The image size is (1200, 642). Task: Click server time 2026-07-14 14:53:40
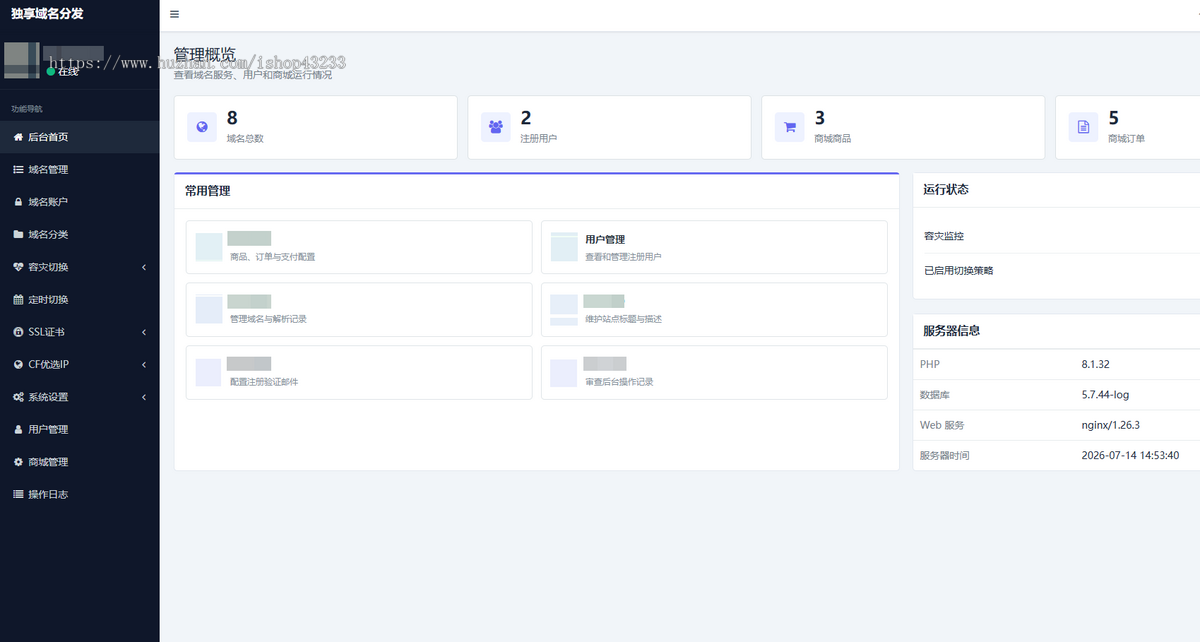1130,455
